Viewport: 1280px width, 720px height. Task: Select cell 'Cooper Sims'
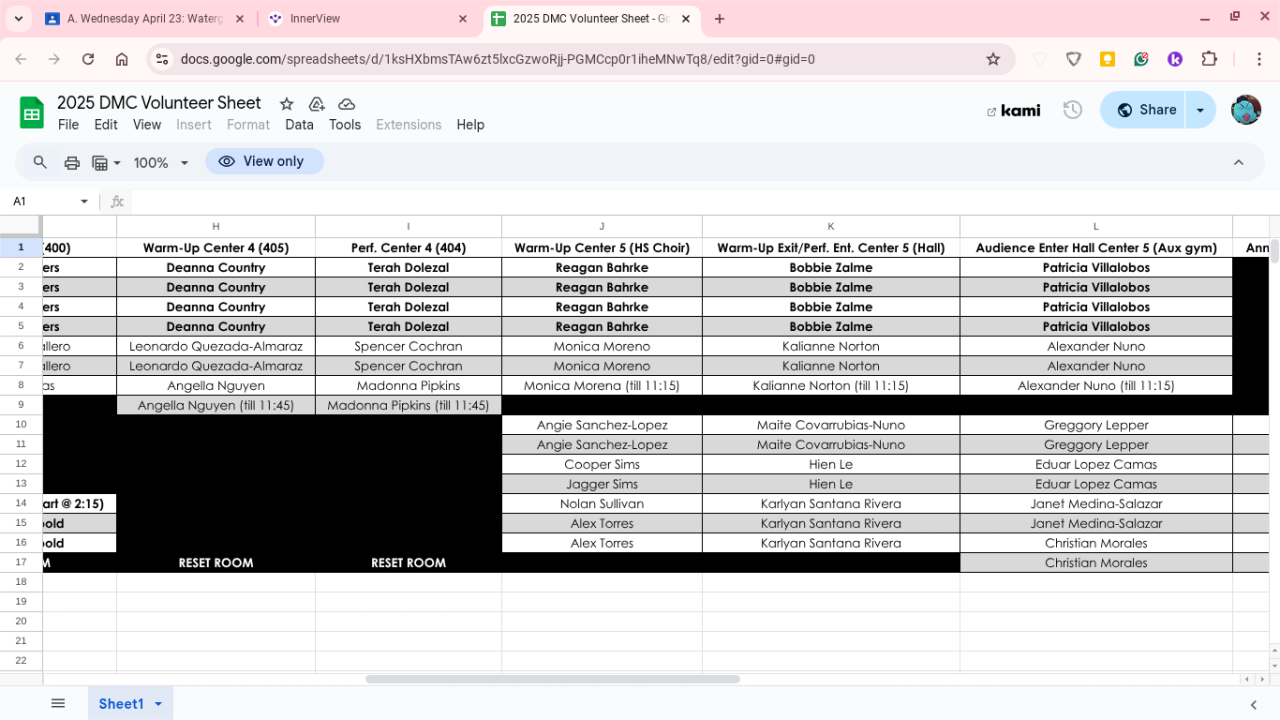(602, 464)
